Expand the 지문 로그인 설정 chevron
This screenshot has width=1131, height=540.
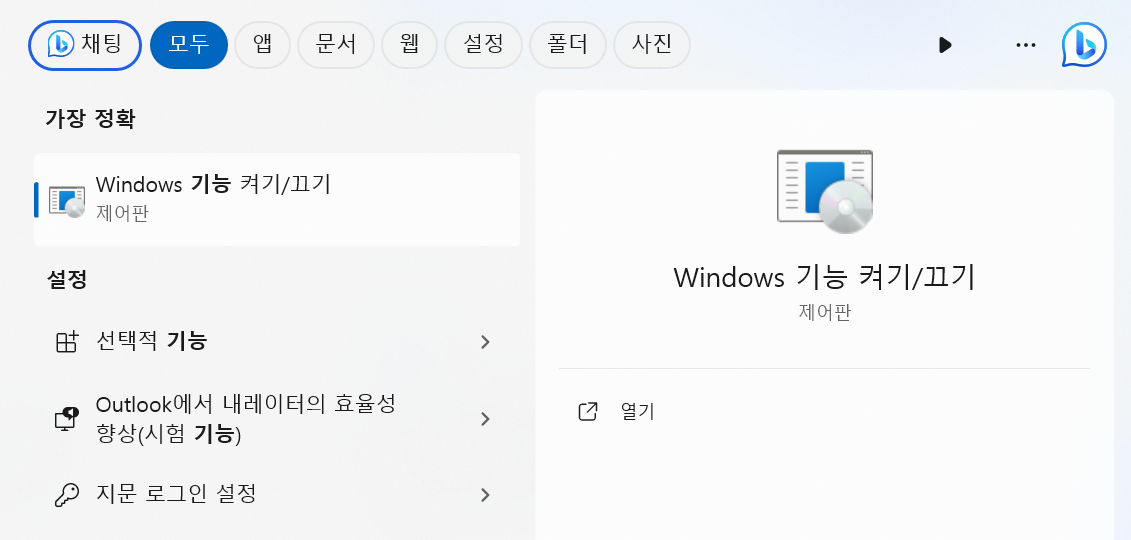point(485,495)
